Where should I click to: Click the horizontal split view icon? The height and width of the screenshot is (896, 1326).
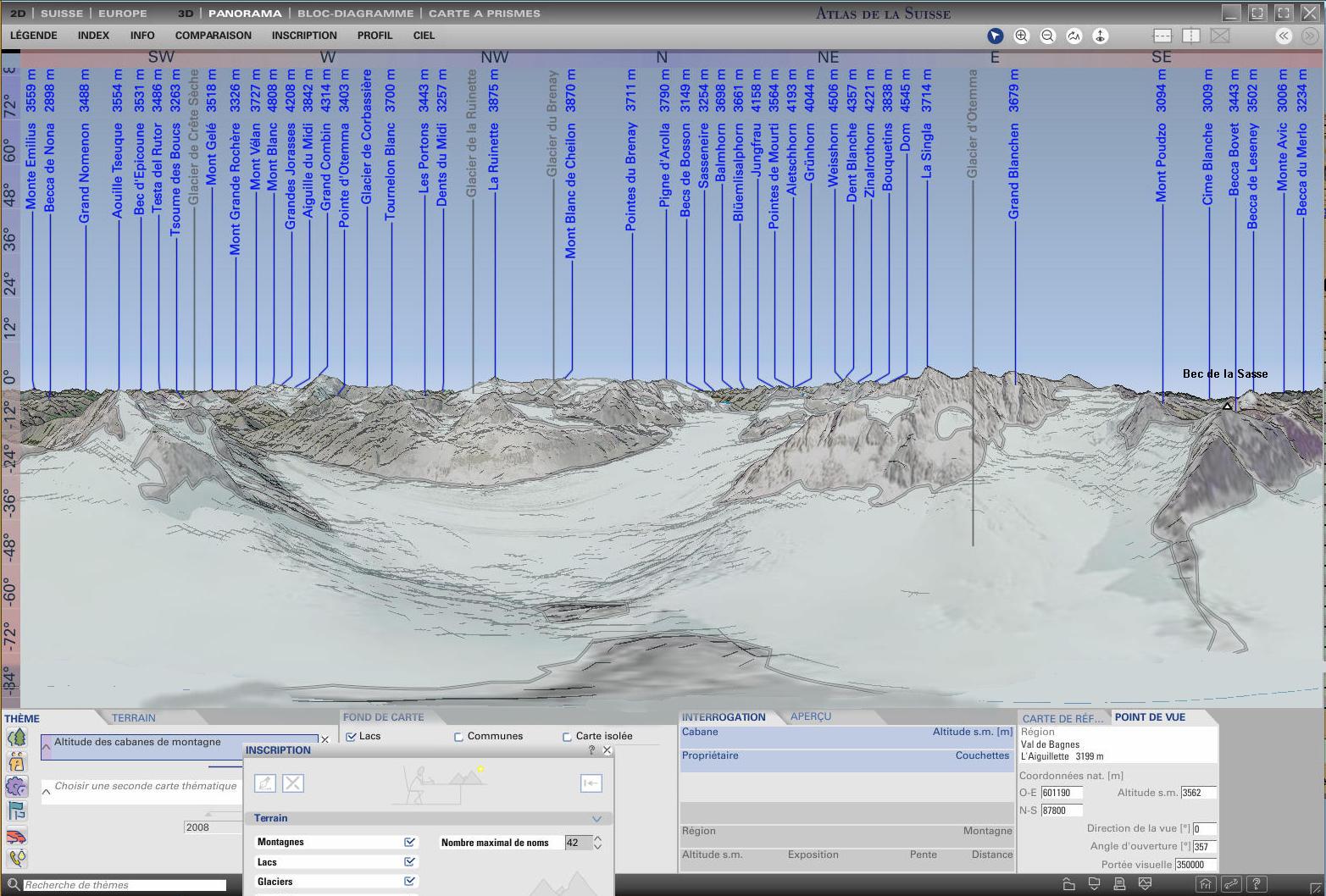(1162, 36)
